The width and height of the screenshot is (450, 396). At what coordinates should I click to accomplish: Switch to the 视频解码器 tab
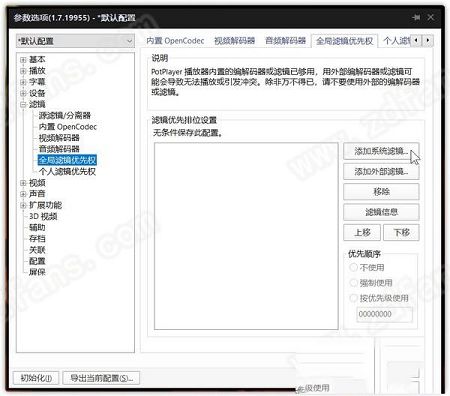pos(235,41)
